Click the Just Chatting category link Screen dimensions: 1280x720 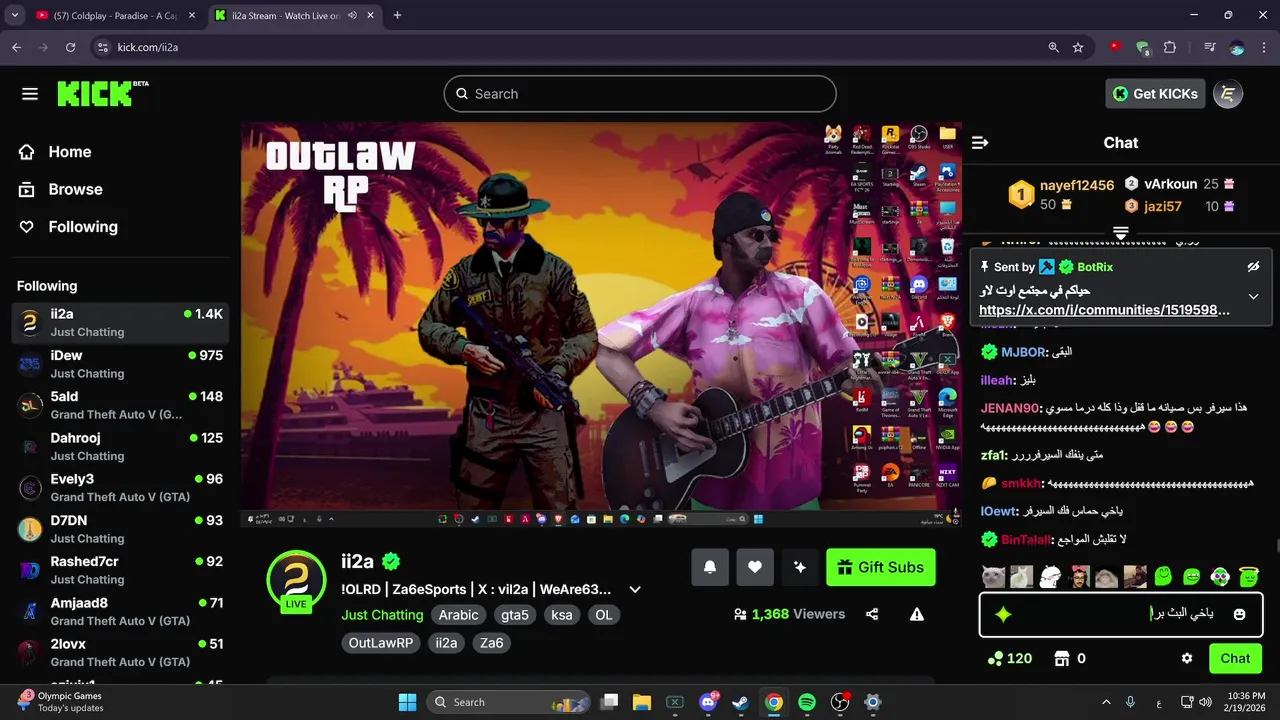(382, 615)
